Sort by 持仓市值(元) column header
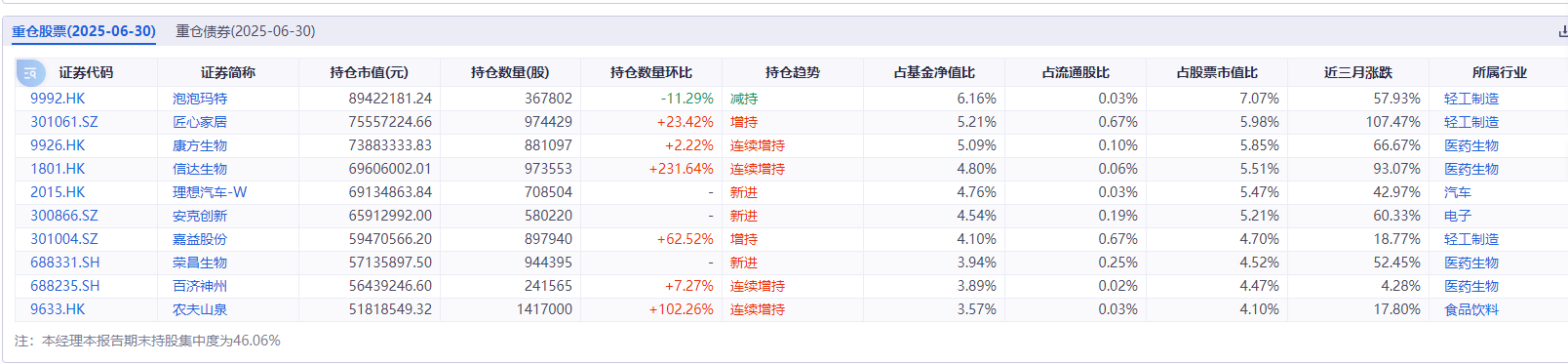1568x364 pixels. pyautogui.click(x=369, y=72)
